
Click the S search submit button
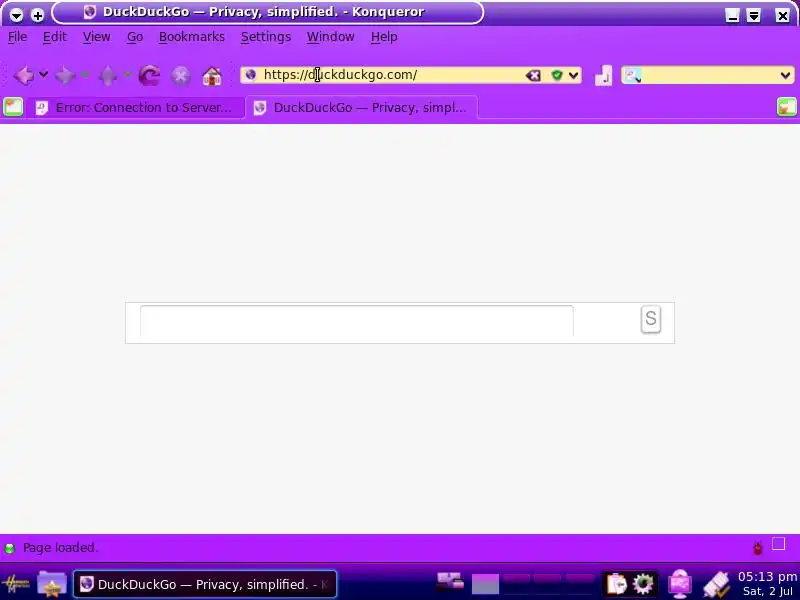click(651, 319)
